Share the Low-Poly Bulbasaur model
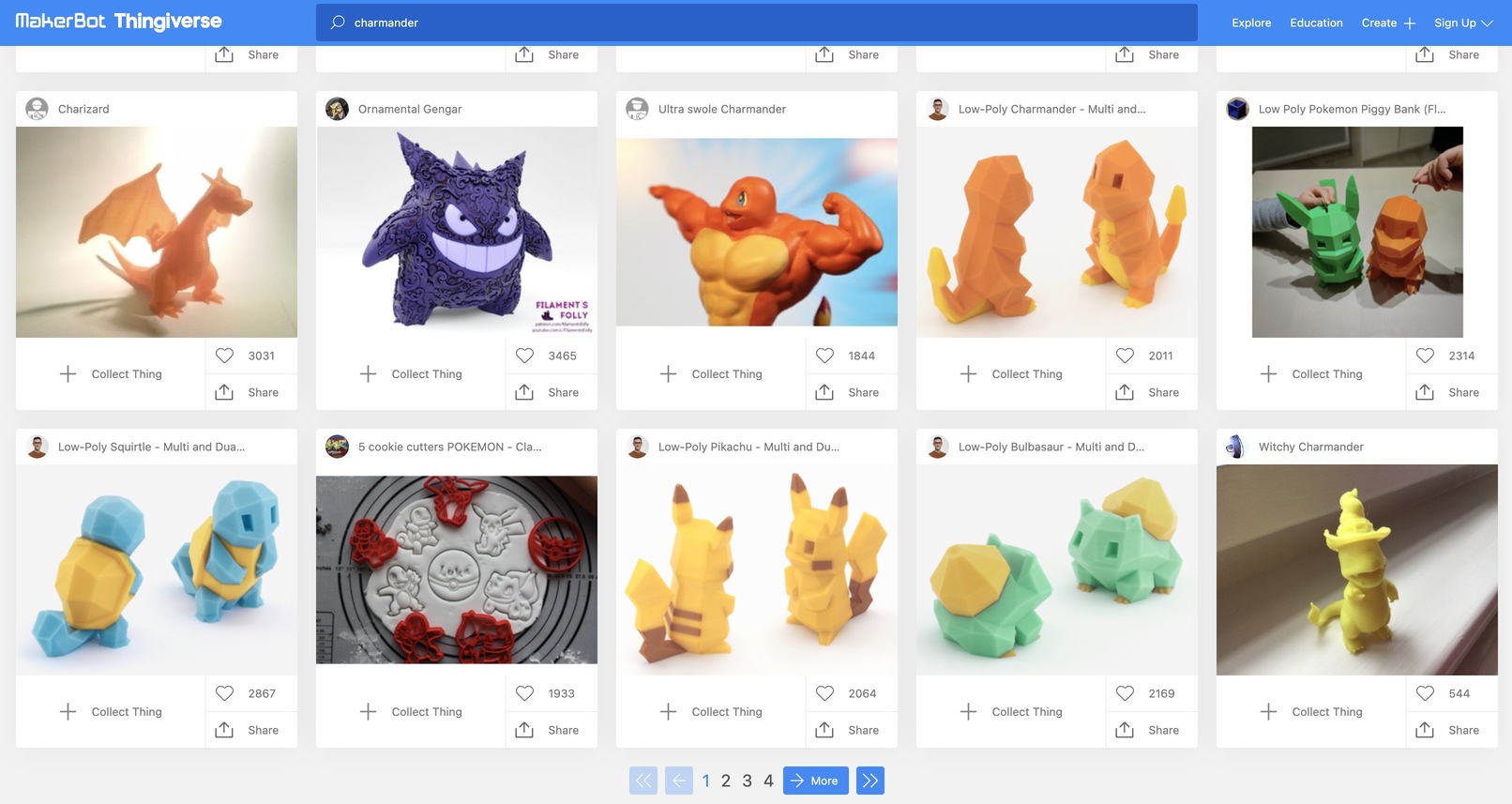Image resolution: width=1512 pixels, height=804 pixels. coord(1152,730)
